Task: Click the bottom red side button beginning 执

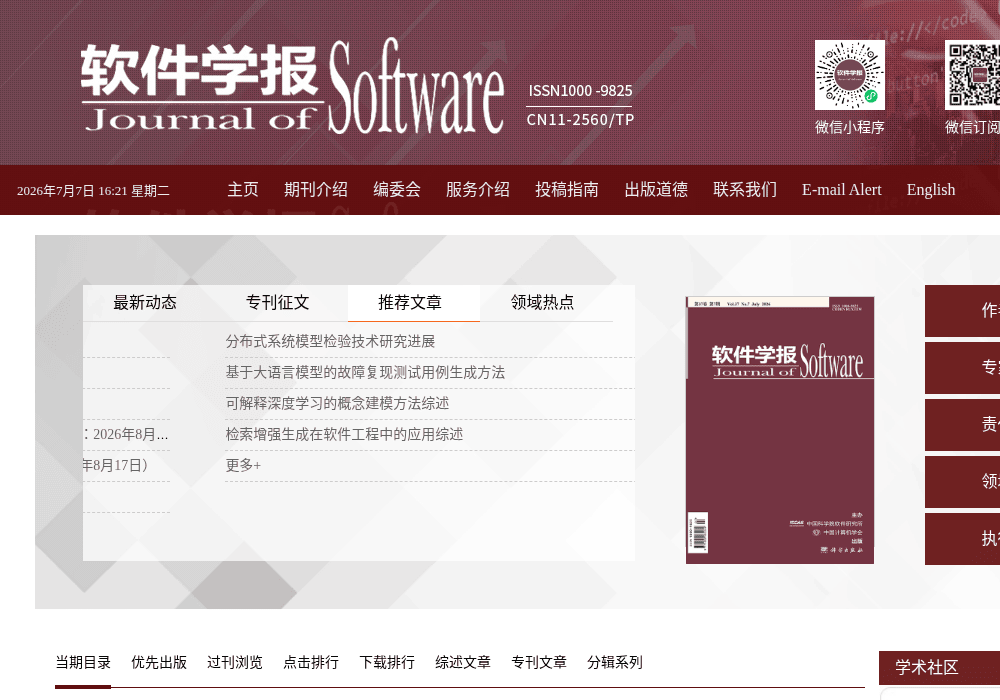Action: [962, 539]
